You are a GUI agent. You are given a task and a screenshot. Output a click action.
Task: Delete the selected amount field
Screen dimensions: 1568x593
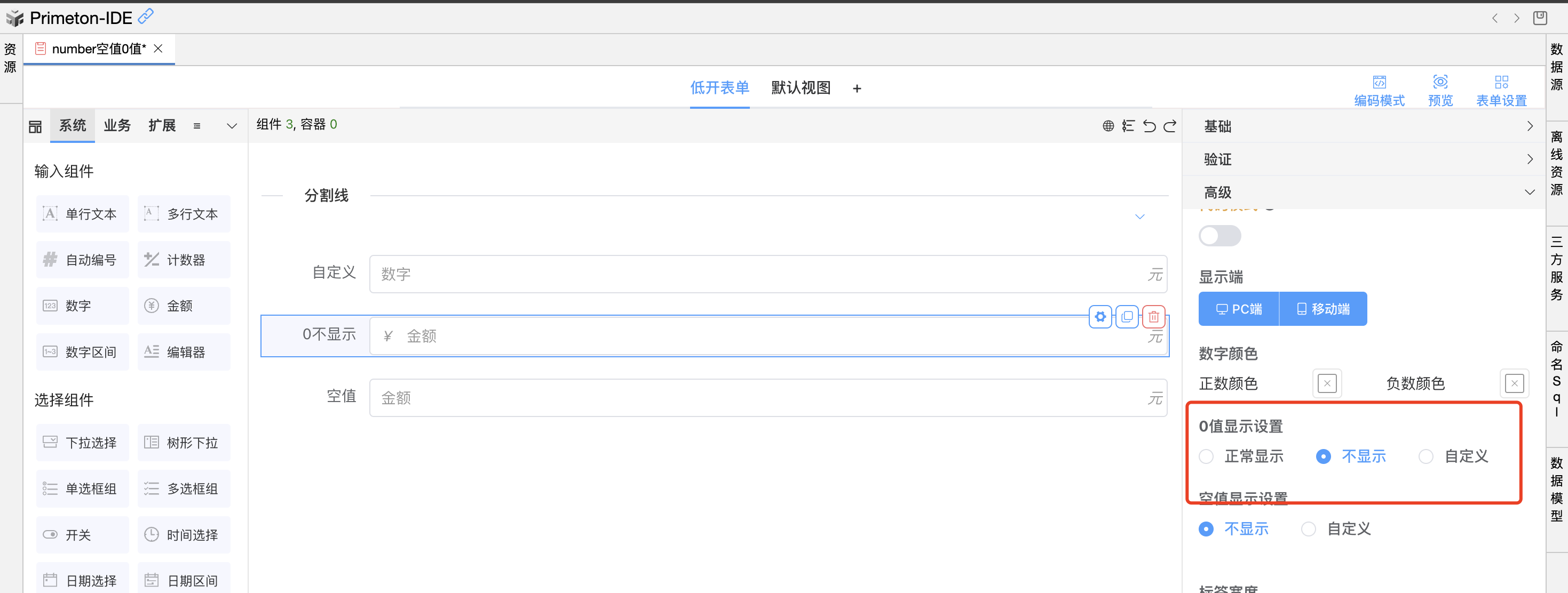click(1153, 316)
